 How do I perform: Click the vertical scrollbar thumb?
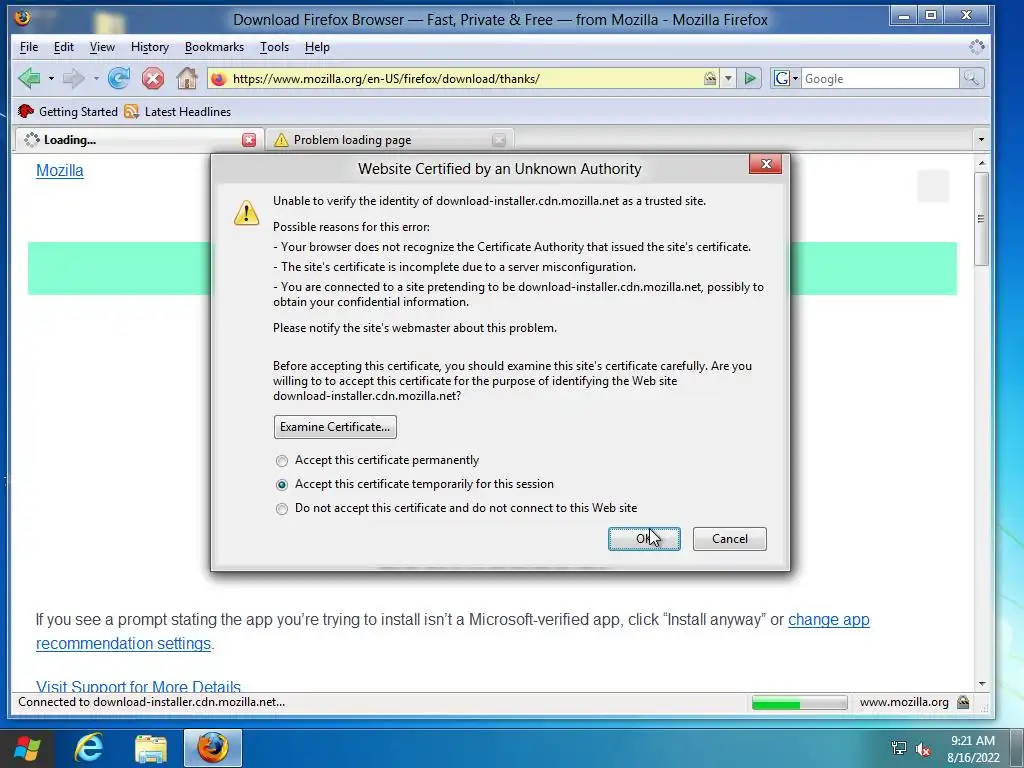pyautogui.click(x=981, y=219)
